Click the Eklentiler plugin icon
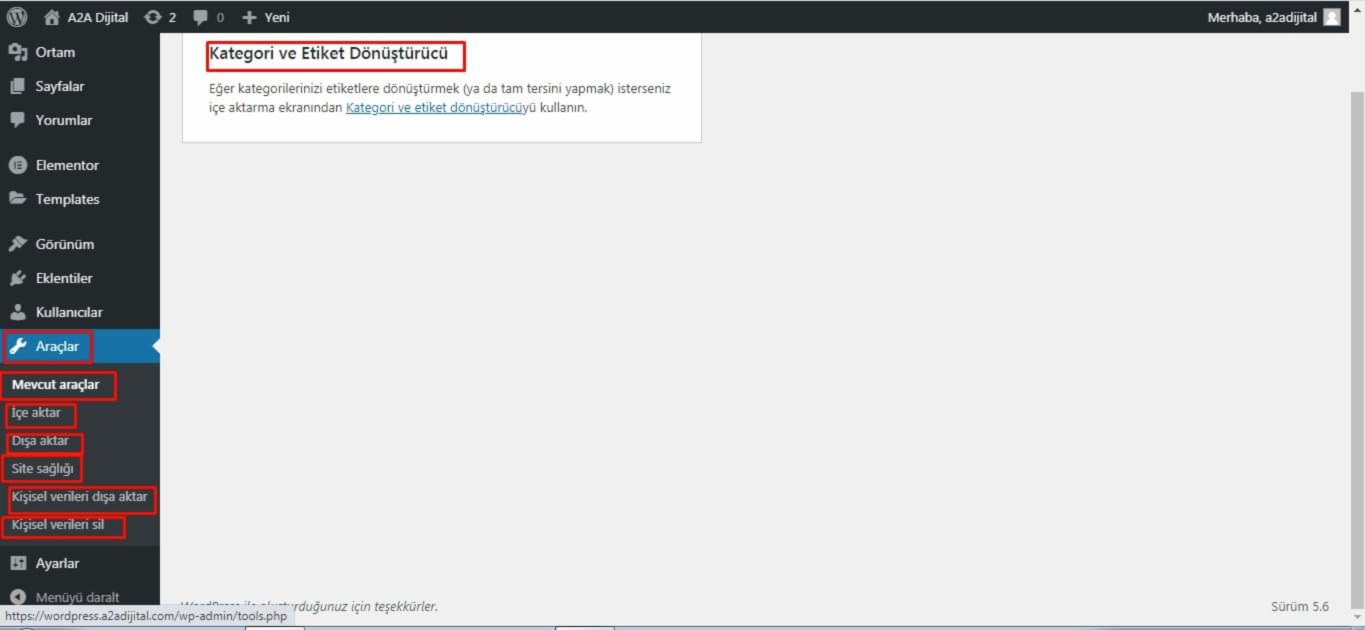This screenshot has height=630, width=1365. point(17,278)
